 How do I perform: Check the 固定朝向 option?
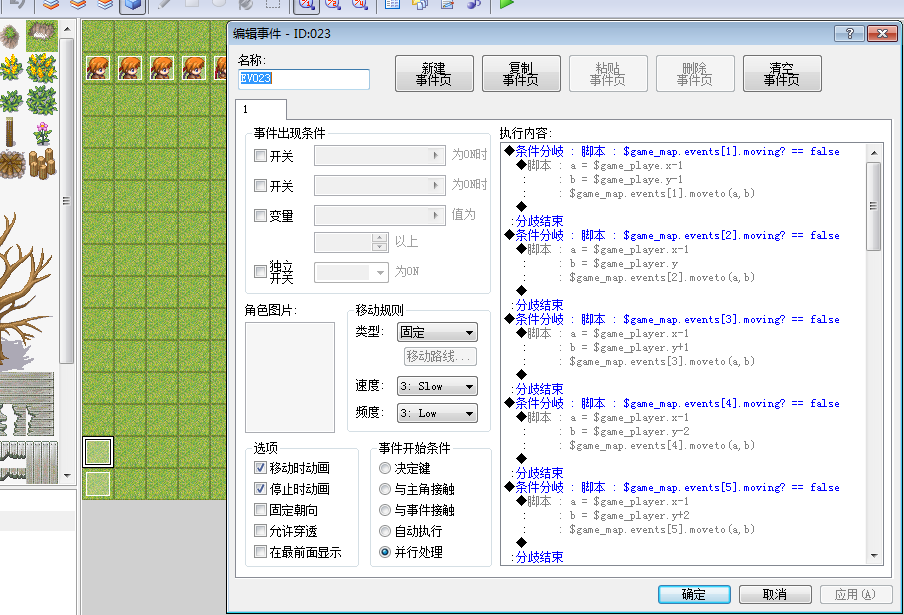(x=260, y=510)
